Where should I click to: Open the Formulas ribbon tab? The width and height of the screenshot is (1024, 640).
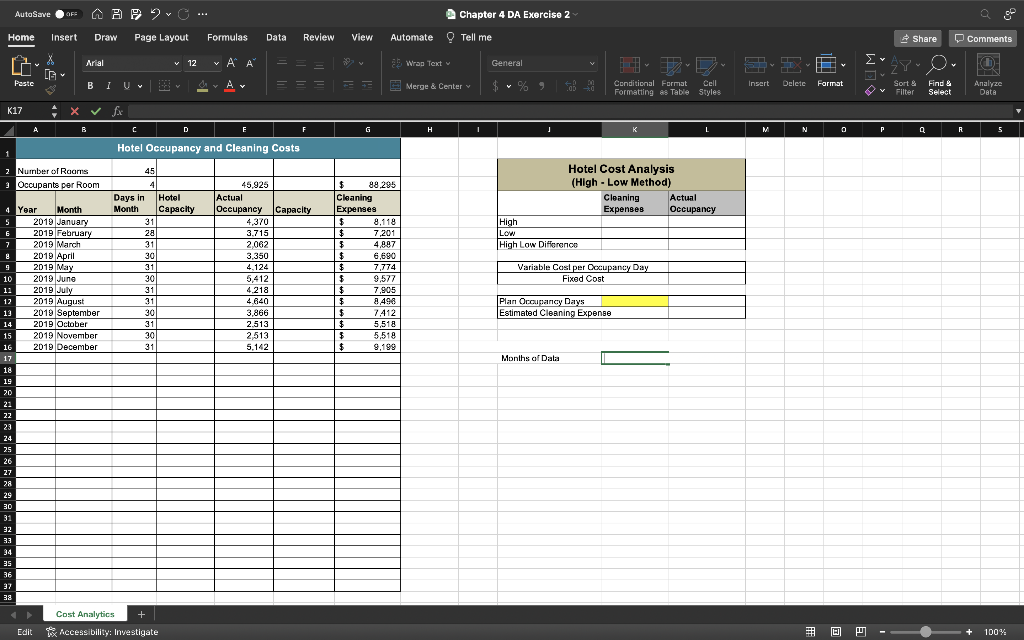(x=227, y=37)
